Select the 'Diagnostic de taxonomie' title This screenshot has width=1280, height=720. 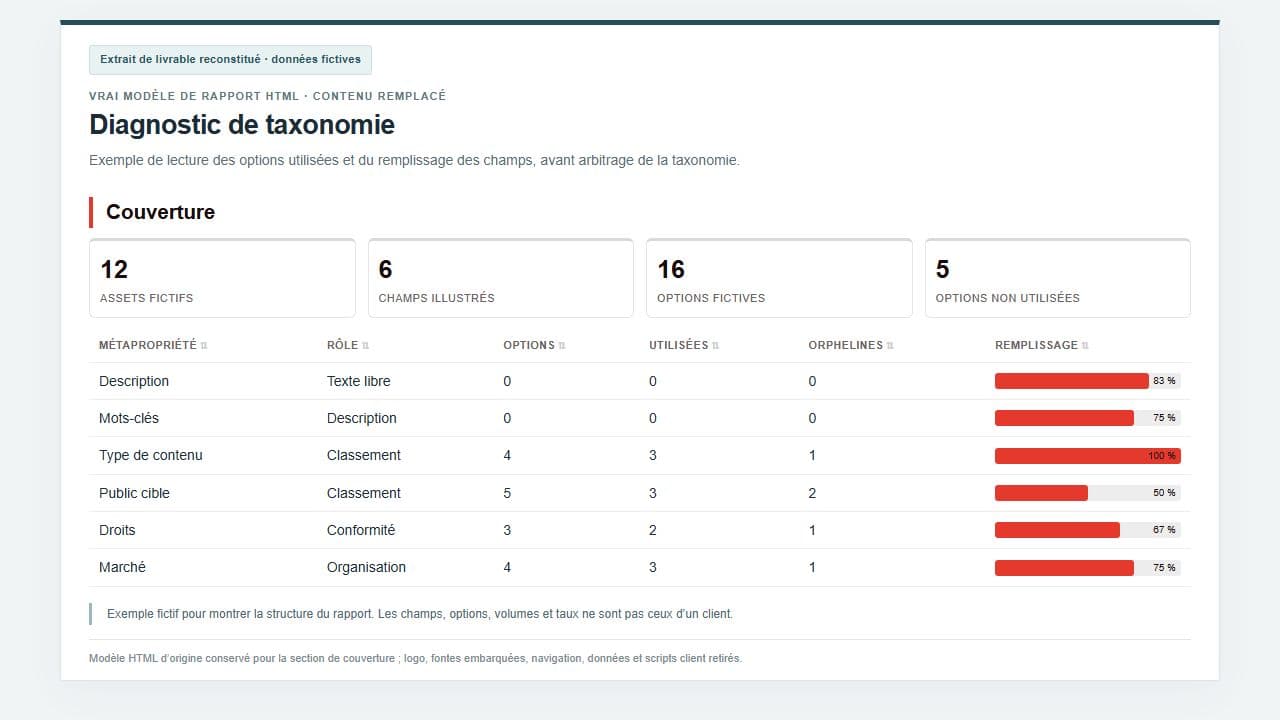242,125
